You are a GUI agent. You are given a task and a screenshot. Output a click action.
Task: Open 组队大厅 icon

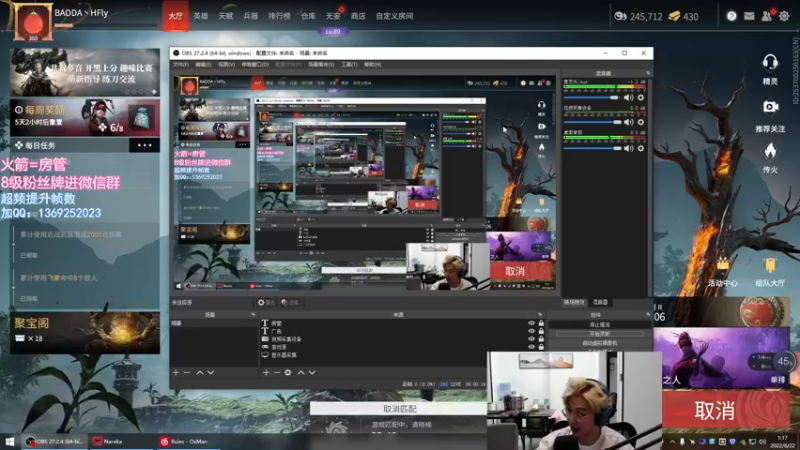click(x=770, y=265)
